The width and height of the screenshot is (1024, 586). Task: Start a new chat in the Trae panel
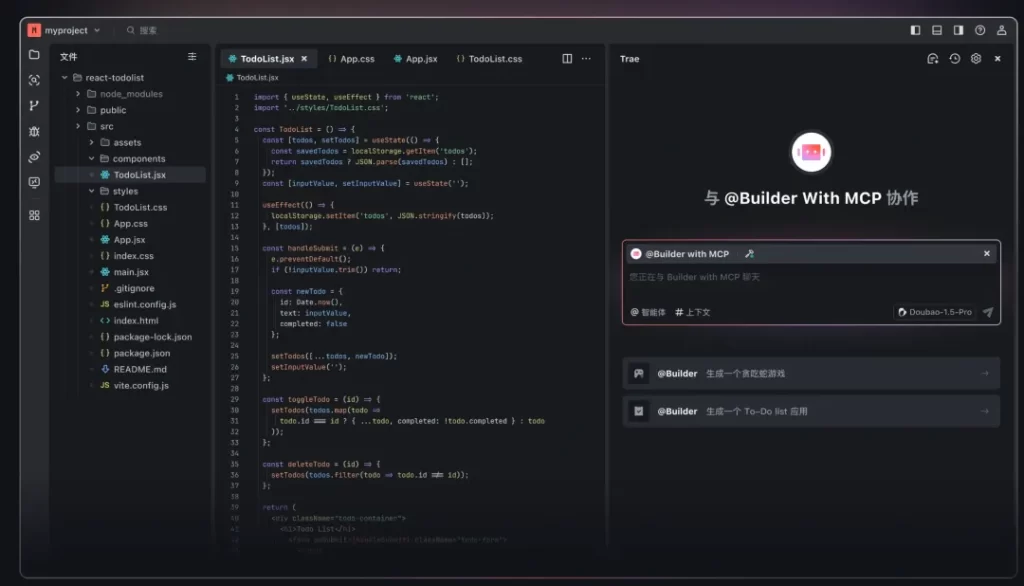pyautogui.click(x=932, y=59)
